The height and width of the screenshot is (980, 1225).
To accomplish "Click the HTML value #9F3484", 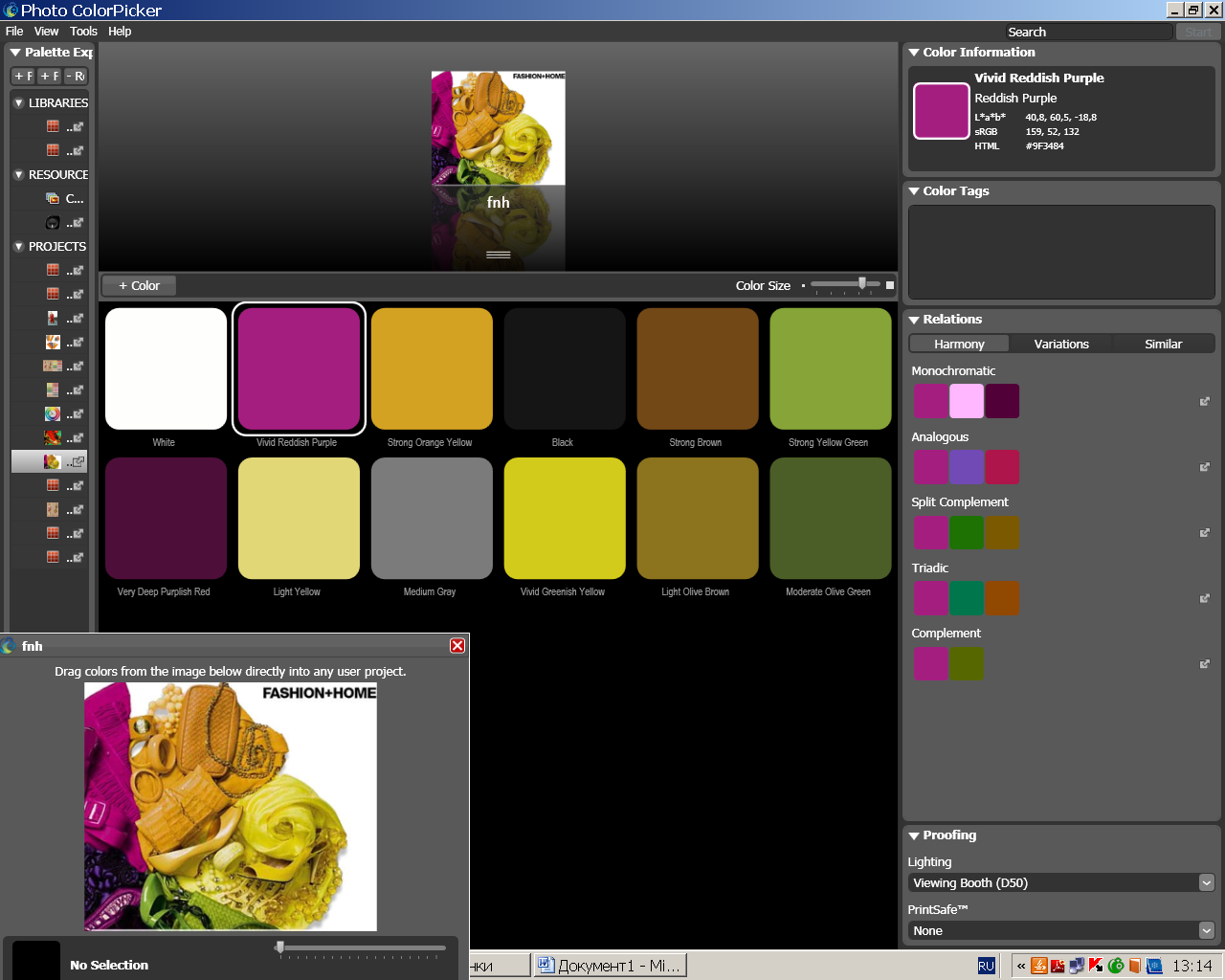I will pyautogui.click(x=1044, y=146).
